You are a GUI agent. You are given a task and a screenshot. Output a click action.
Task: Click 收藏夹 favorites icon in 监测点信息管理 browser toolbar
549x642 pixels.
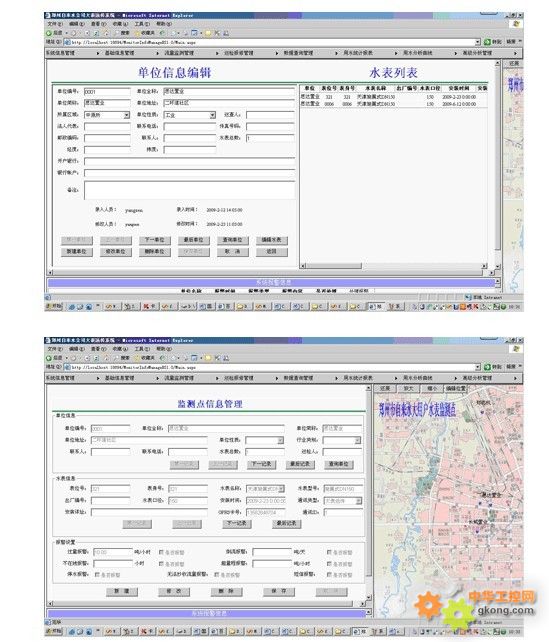point(138,358)
